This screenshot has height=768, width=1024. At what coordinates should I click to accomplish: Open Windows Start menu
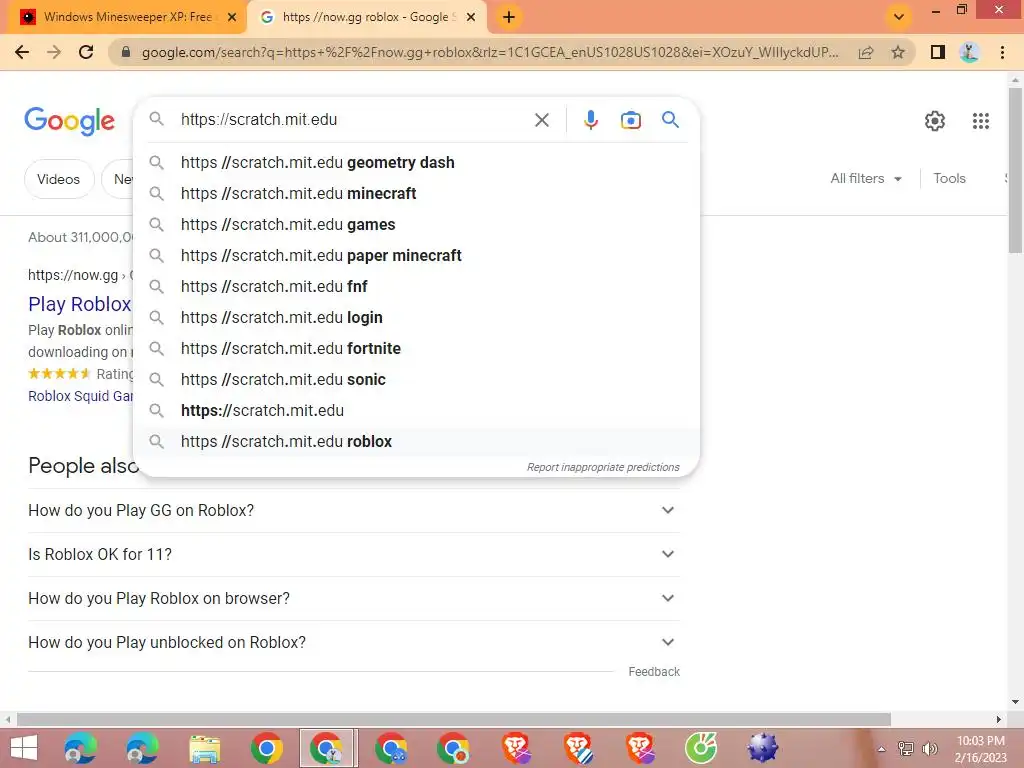click(24, 748)
